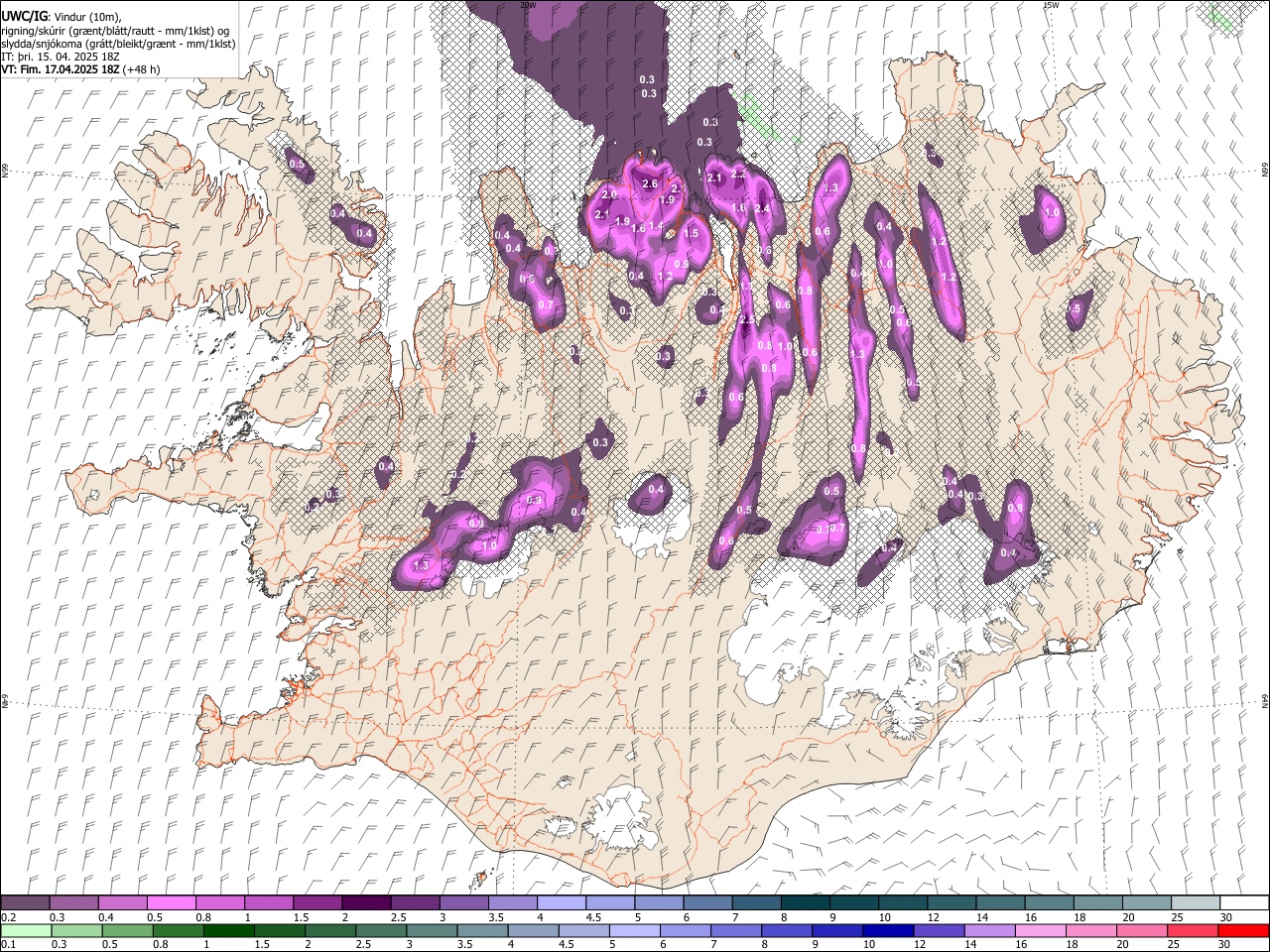This screenshot has height=952, width=1270.
Task: Select the bright red 30 rain legend swatch
Action: point(1242,930)
